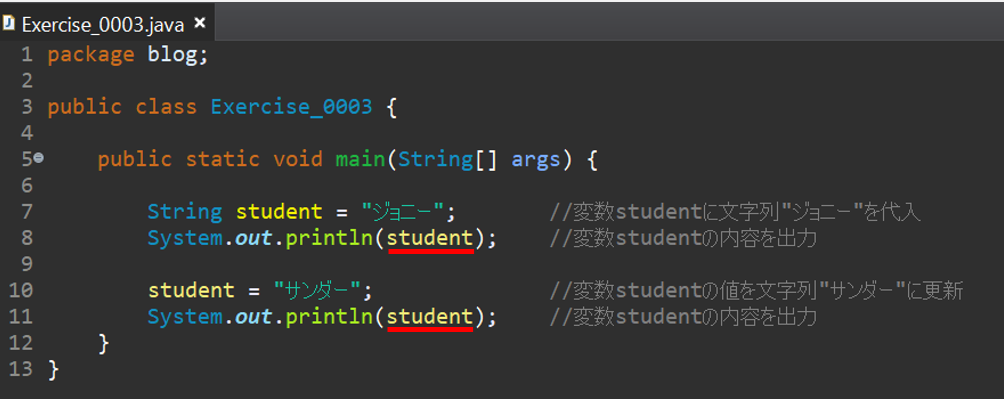Click the 'main' method name

[360, 159]
